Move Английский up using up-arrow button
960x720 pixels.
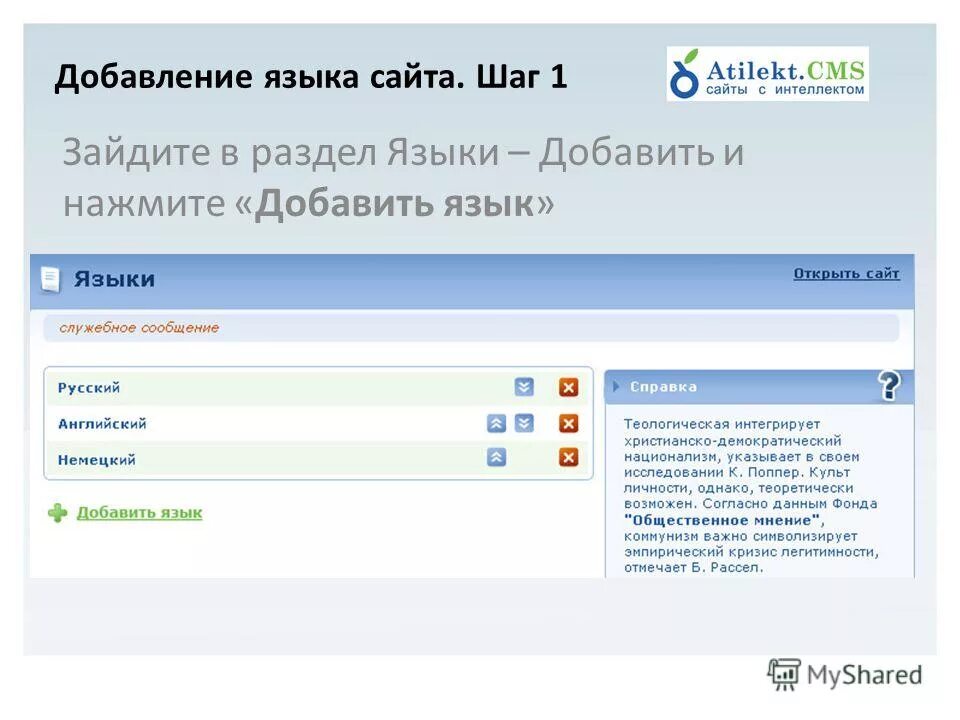(495, 423)
